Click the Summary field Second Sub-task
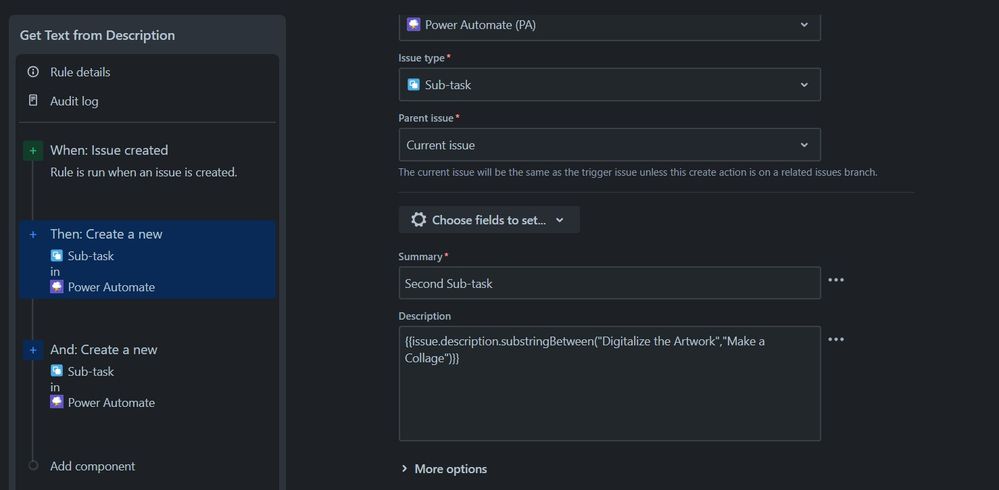 tap(610, 283)
